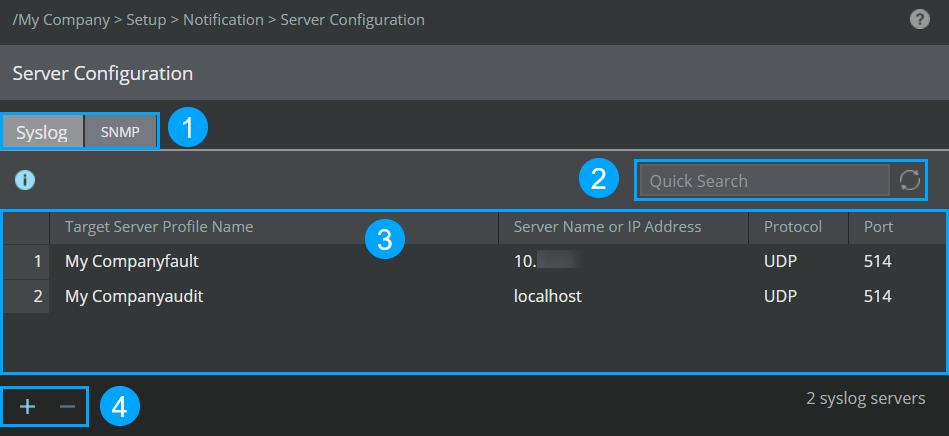Click port 514 in My Companyaudit row

(896, 296)
